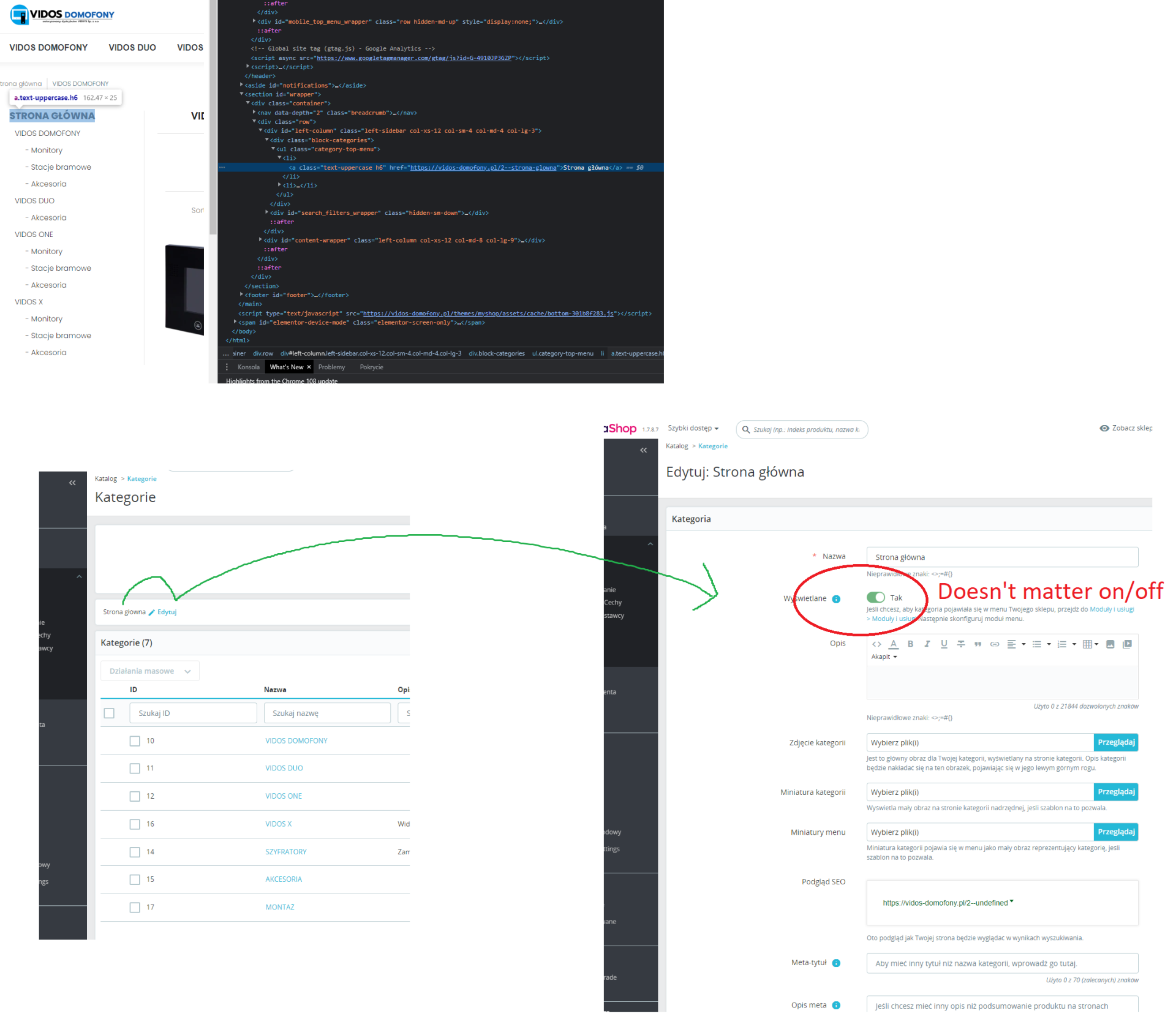Open the Działania masowe dropdown
This screenshot has height=1024, width=1176.
pos(150,671)
